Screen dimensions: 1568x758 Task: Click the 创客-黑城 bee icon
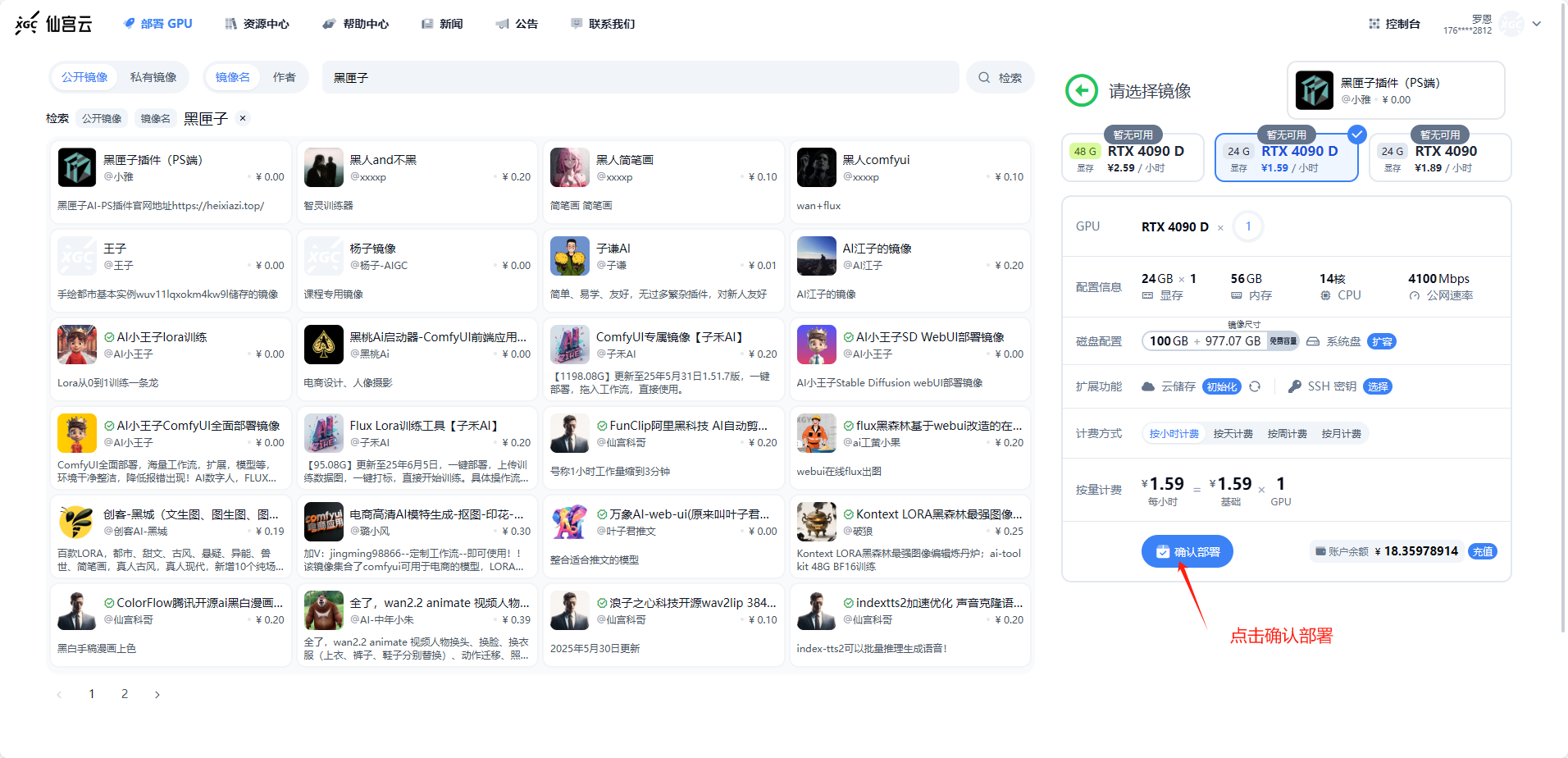77,522
